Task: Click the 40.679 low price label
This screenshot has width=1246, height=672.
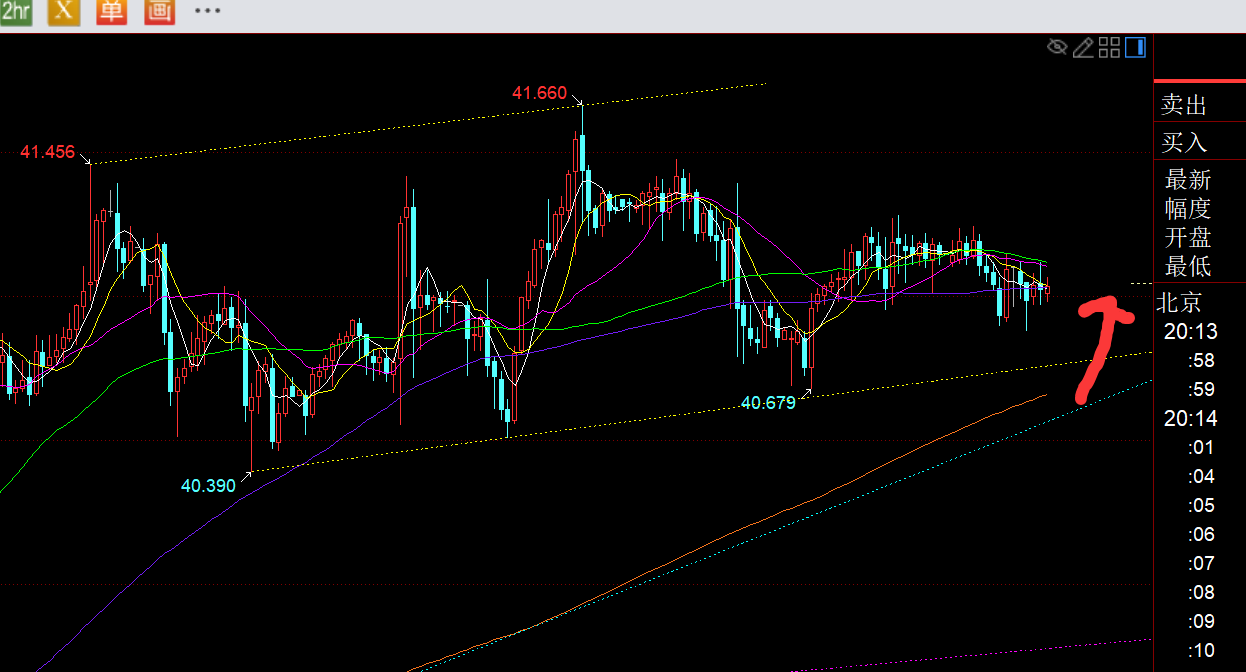Action: 768,403
